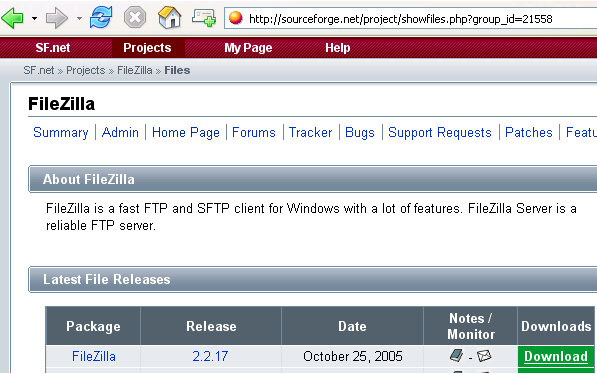Click the new tab plus icon
This screenshot has height=374, width=597.
click(204, 18)
